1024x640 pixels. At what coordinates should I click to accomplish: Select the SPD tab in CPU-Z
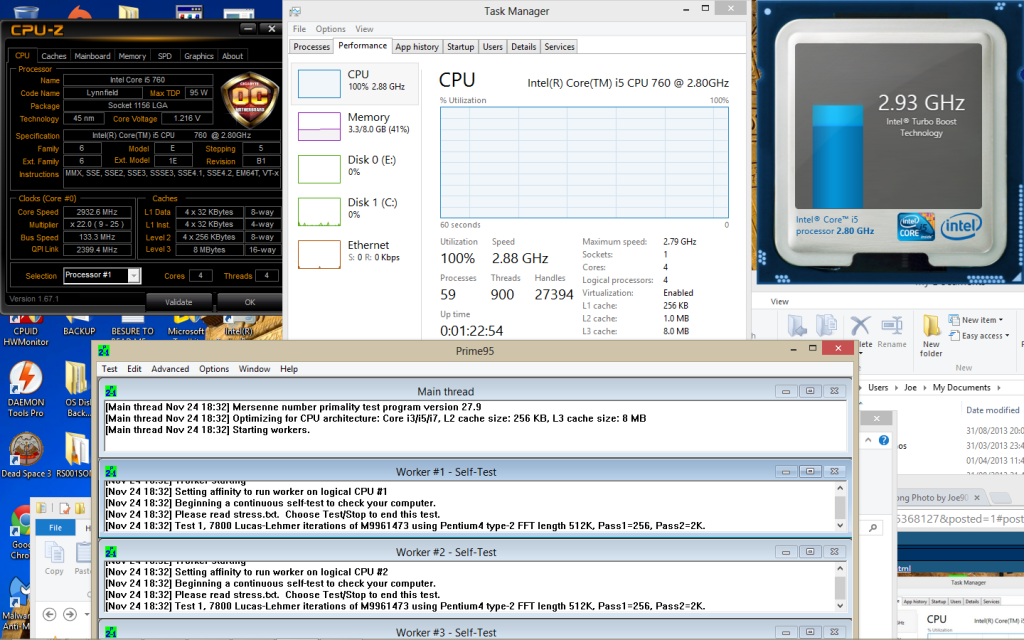165,56
